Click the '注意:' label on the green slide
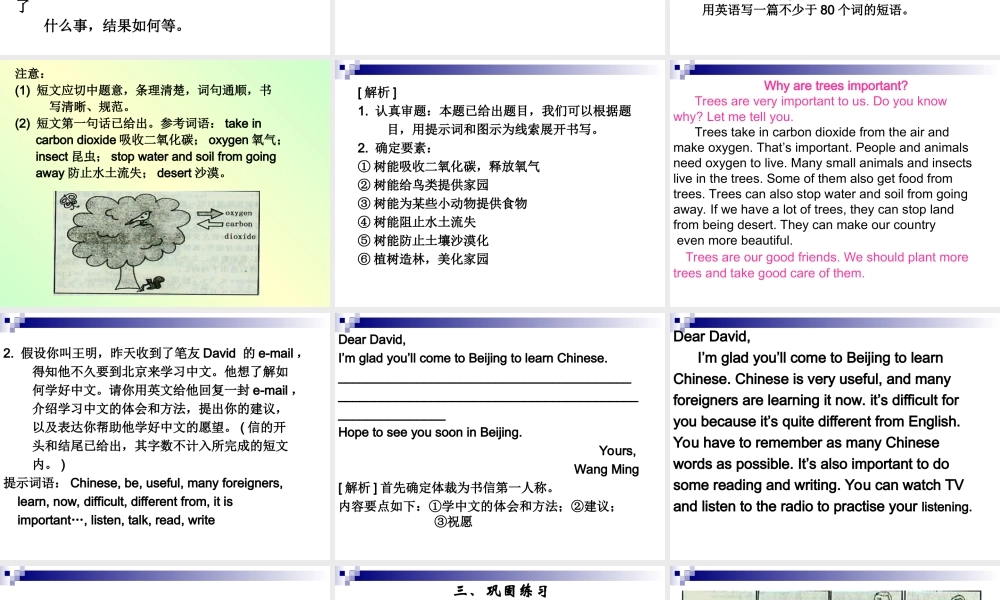 click(30, 74)
